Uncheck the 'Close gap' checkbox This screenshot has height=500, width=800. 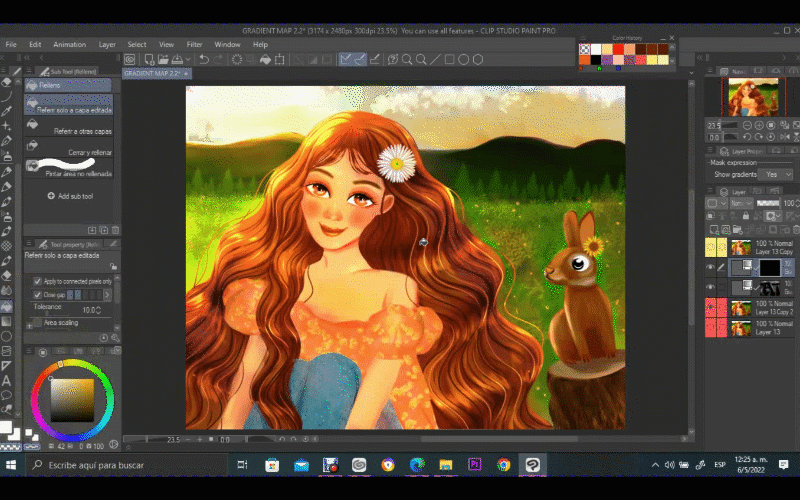click(x=38, y=295)
